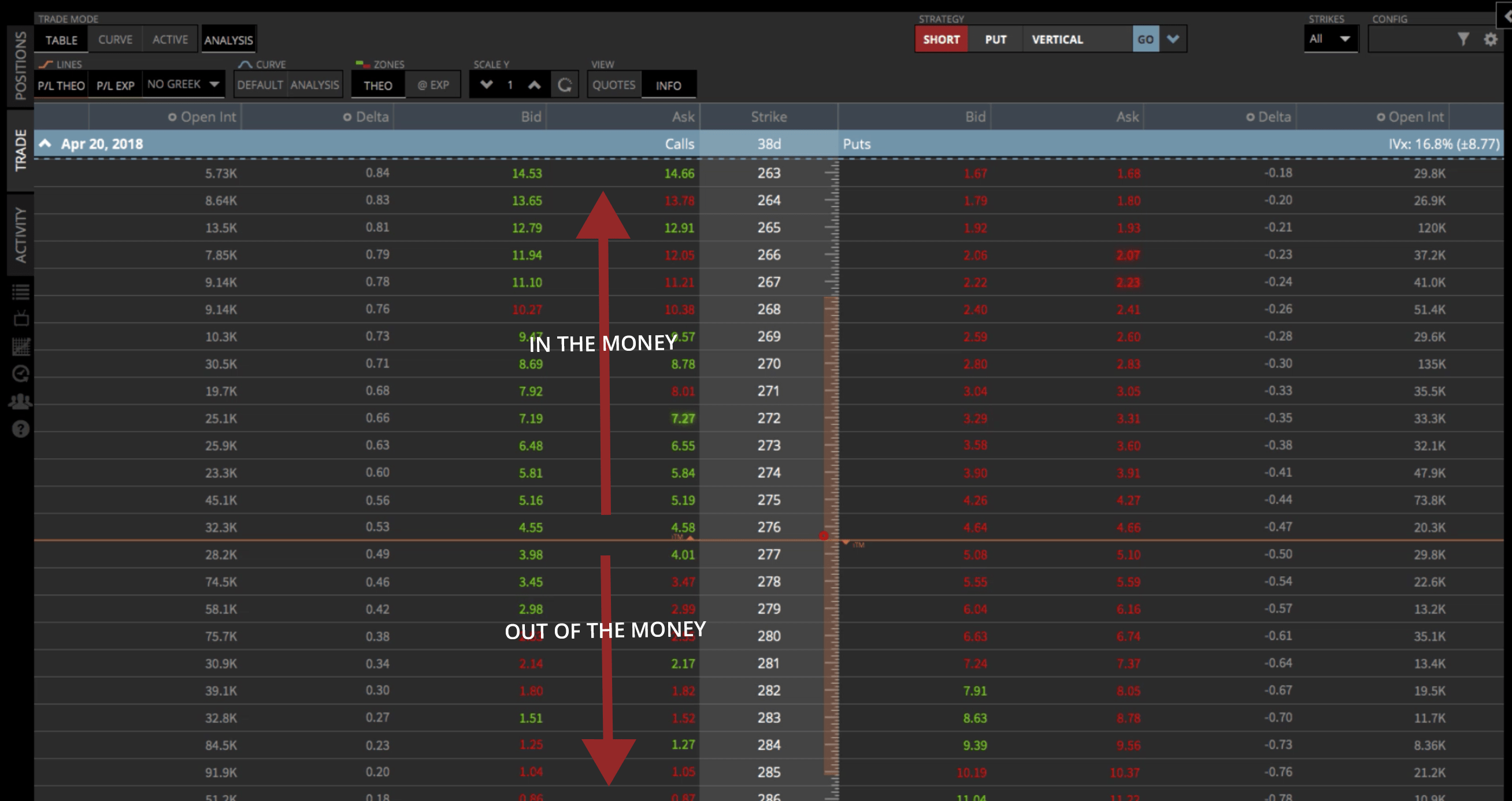This screenshot has height=801, width=1512.
Task: Select call bid 1.51 at strike 283
Action: [531, 718]
